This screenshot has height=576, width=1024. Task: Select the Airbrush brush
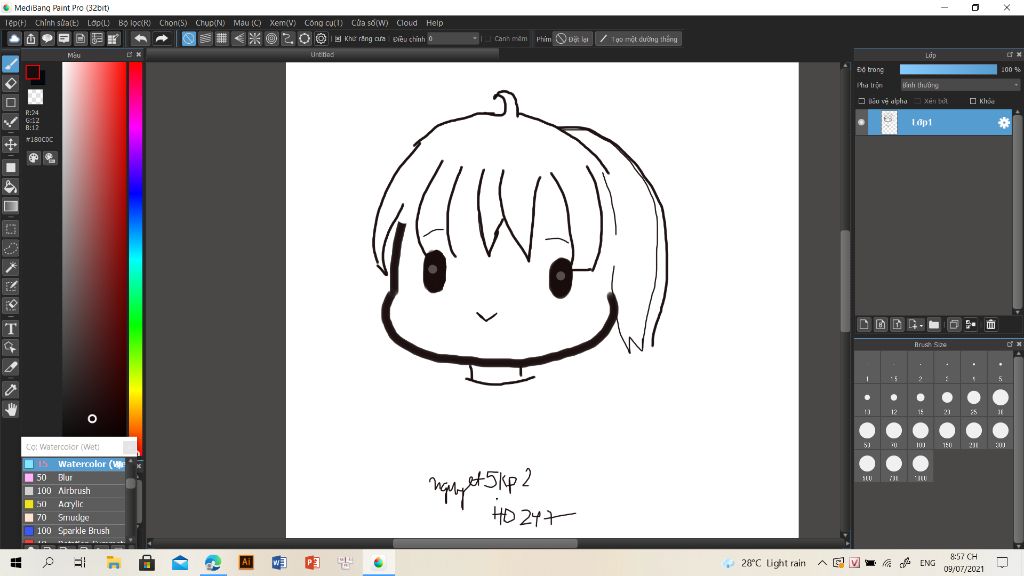tap(74, 490)
